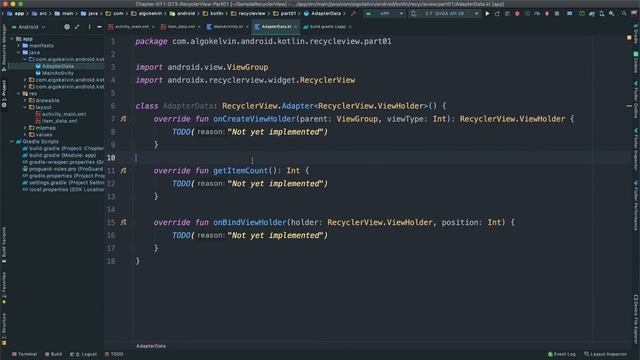Open the TODO tool window
The image size is (640, 360).
[114, 354]
